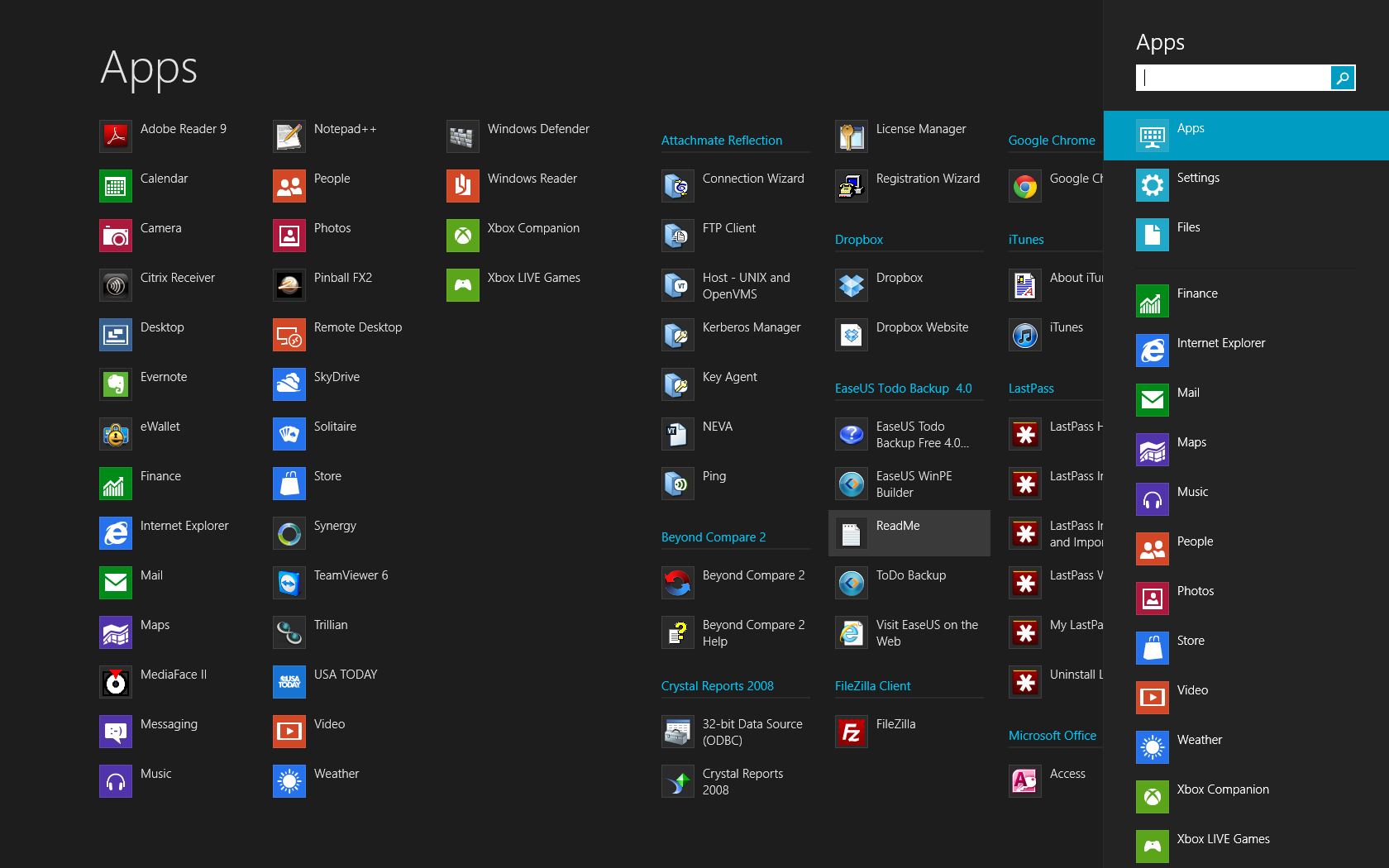Choose Store in search sidebar
The width and height of the screenshot is (1389, 868).
click(x=1246, y=648)
